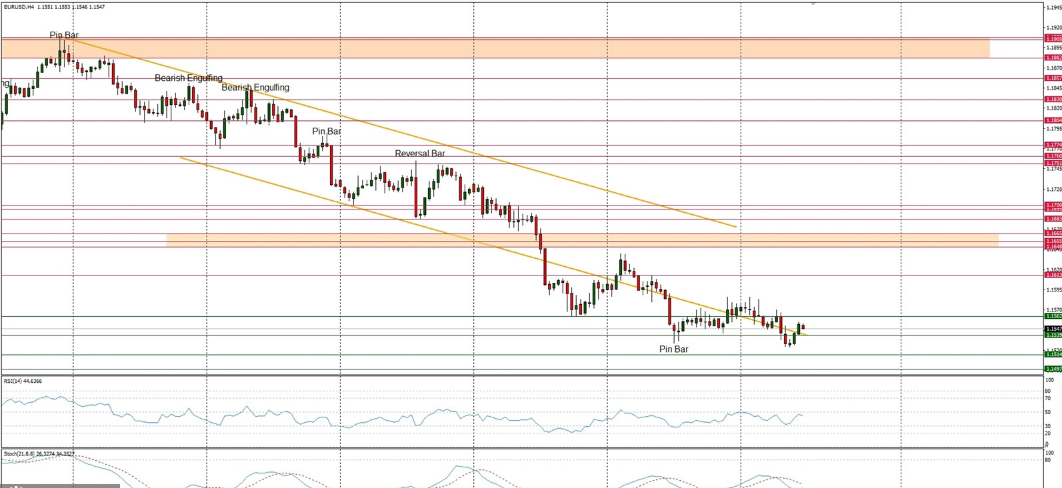Select the Reversal Bar annotation label
The width and height of the screenshot is (1062, 488).
419,154
